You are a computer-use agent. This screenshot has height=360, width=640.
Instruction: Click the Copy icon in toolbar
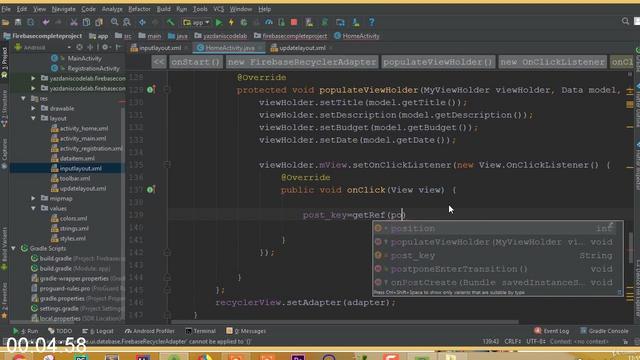(x=86, y=22)
